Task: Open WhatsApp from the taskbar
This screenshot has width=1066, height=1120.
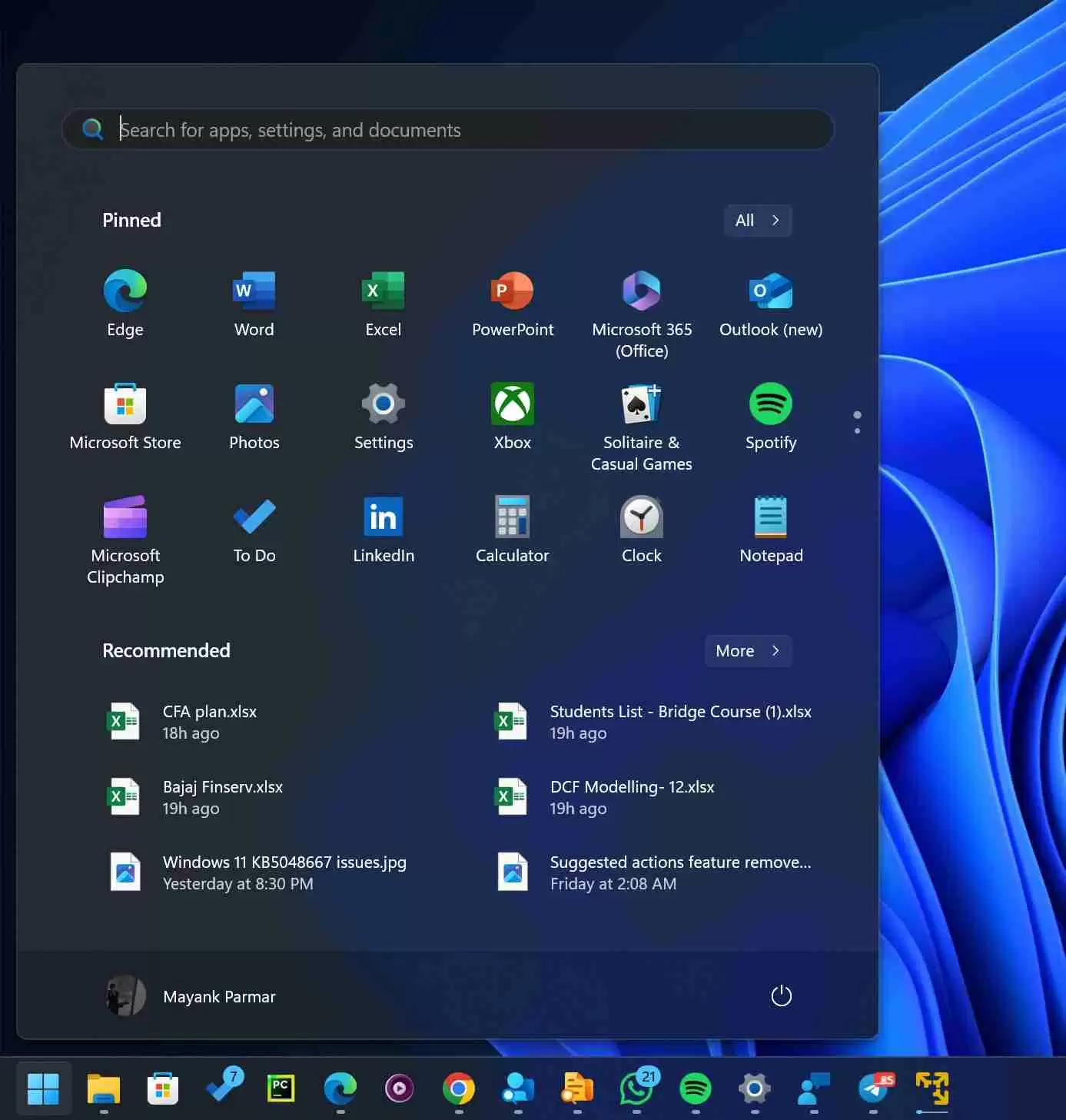Action: point(636,1089)
